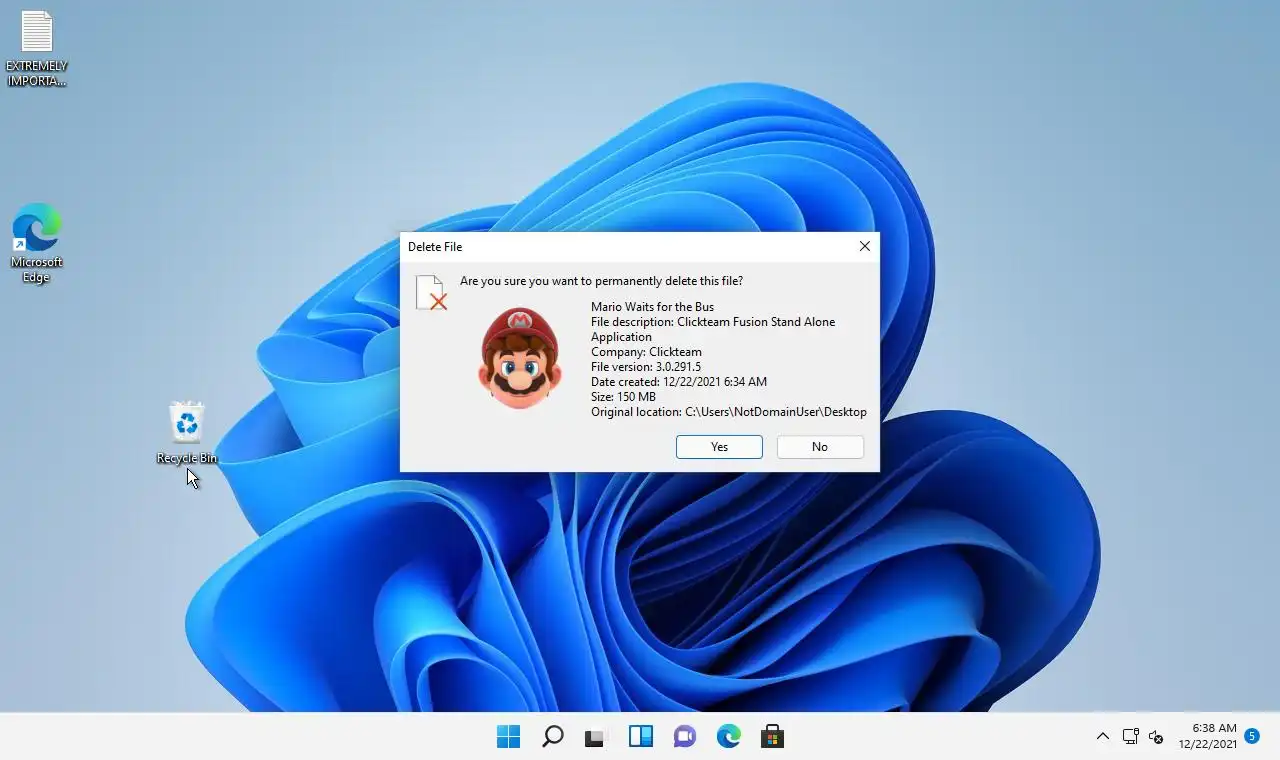
Task: Show hidden system tray icons
Action: 1102,737
